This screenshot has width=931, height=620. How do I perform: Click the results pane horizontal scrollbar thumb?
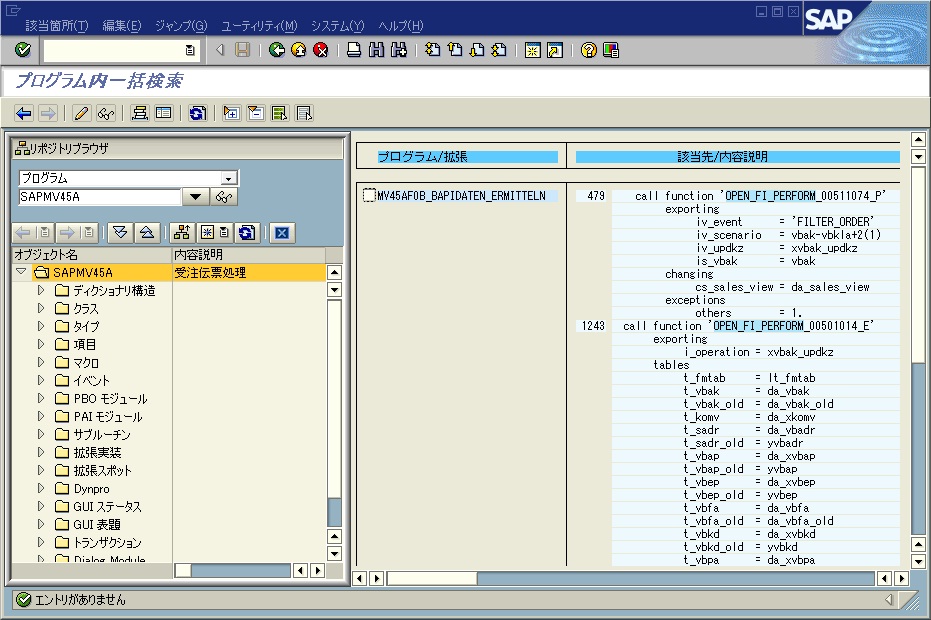click(x=432, y=578)
